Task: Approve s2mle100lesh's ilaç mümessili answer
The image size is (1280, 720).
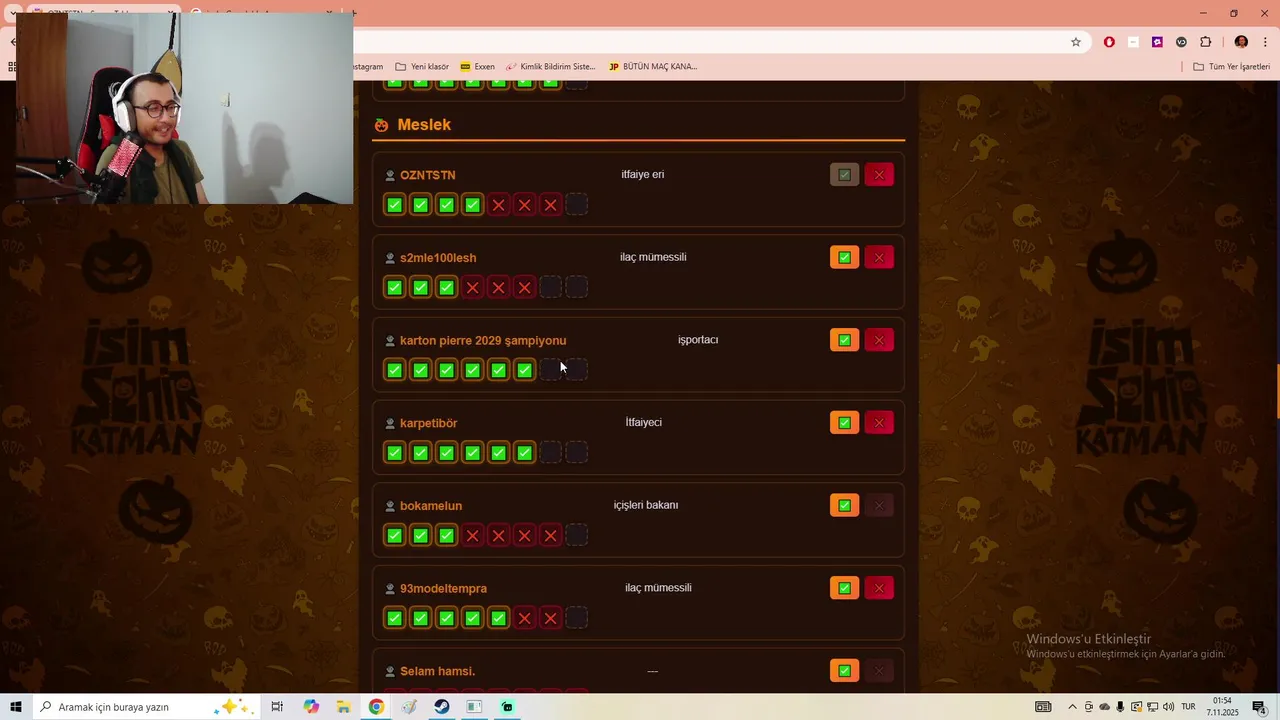Action: [844, 258]
